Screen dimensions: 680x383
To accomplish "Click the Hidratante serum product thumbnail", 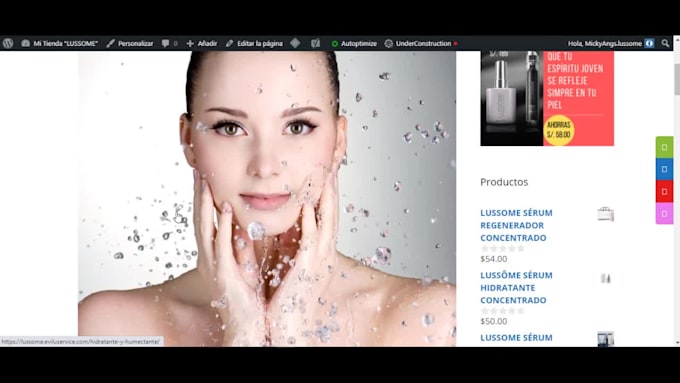I will click(605, 278).
